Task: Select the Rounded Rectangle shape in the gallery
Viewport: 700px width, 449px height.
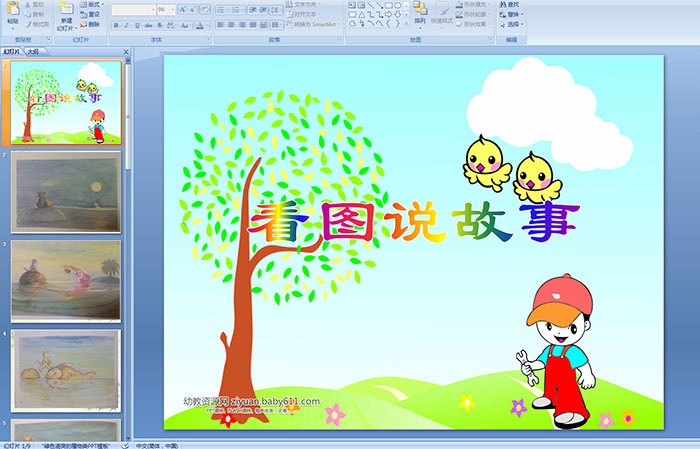Action: click(x=352, y=14)
